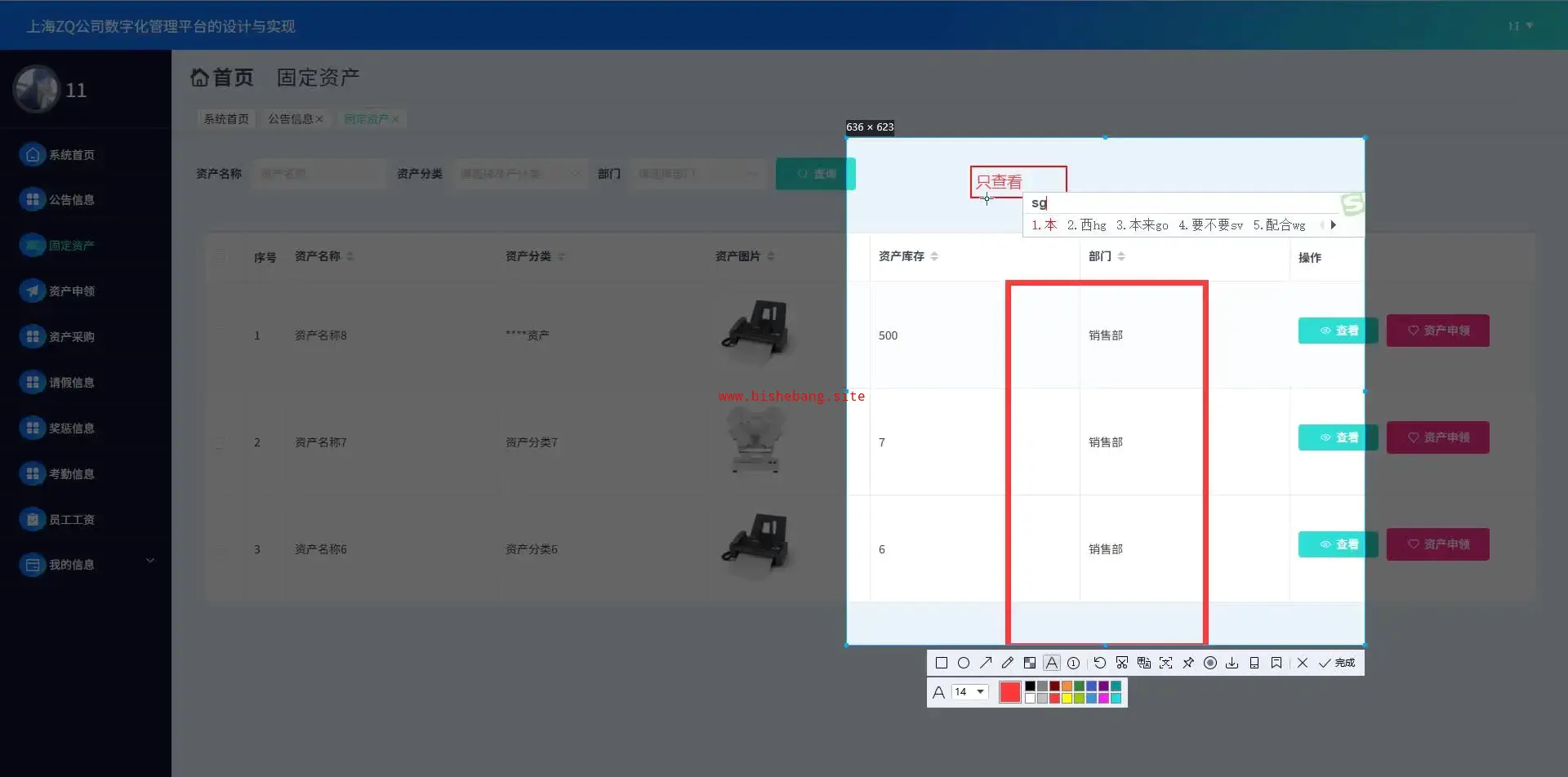This screenshot has height=777, width=1568.
Task: Sort by 资产名称 column
Action: click(x=350, y=256)
